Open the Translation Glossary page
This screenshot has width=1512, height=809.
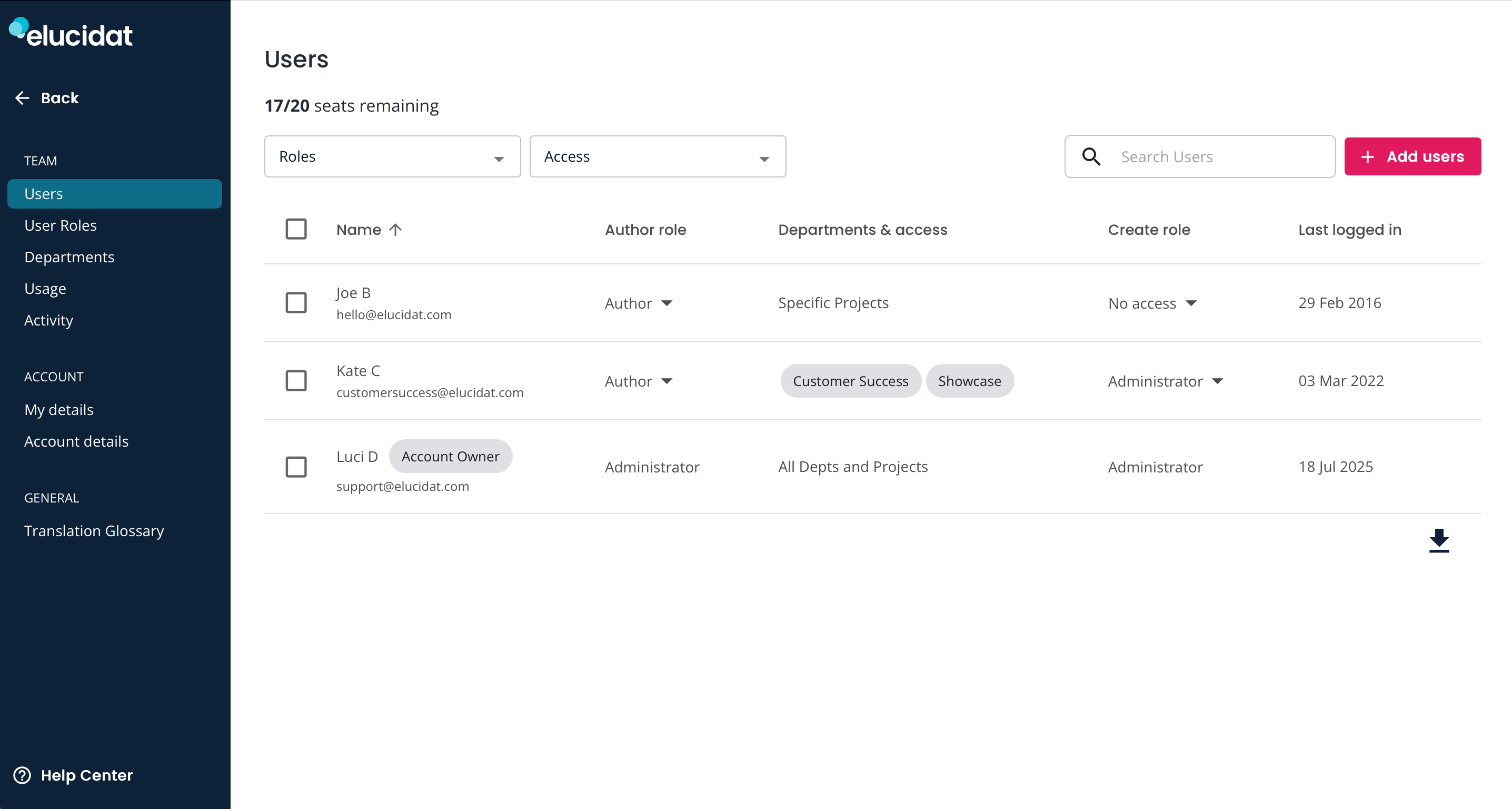click(x=94, y=530)
